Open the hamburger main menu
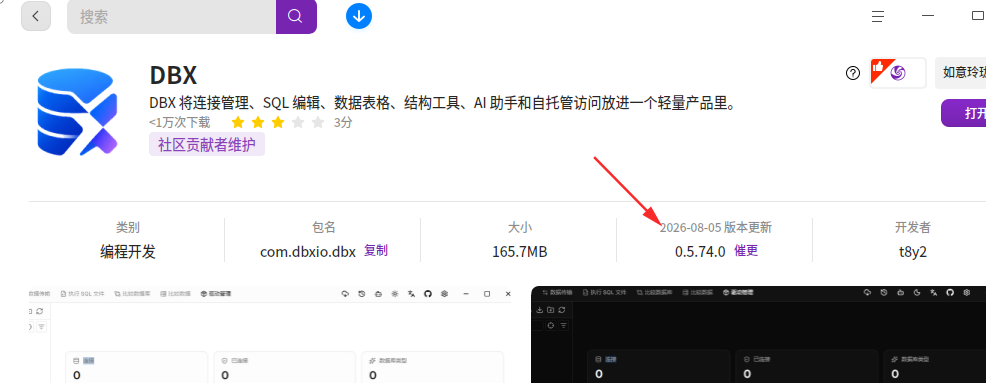Viewport: 986px width, 383px height. pyautogui.click(x=878, y=16)
